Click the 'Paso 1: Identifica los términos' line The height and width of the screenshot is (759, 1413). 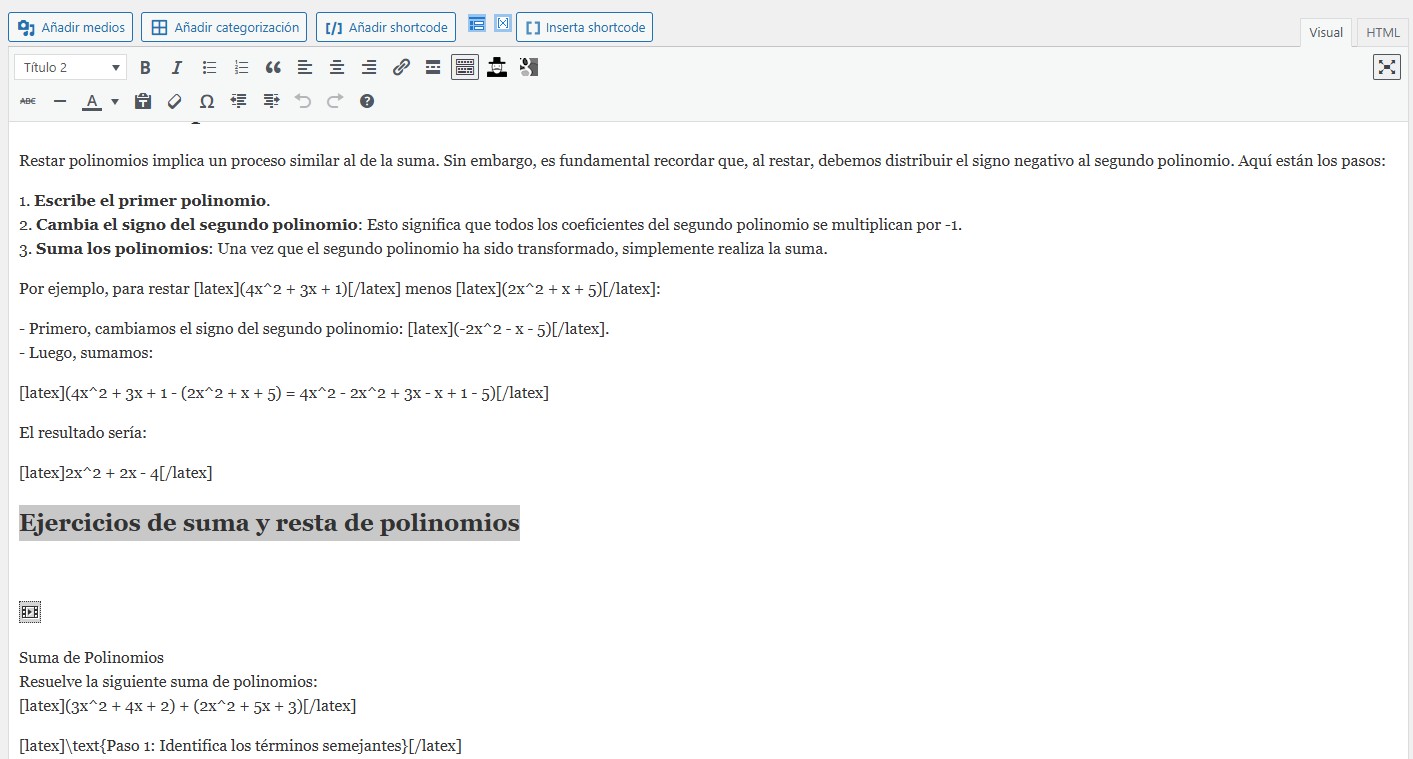click(240, 746)
